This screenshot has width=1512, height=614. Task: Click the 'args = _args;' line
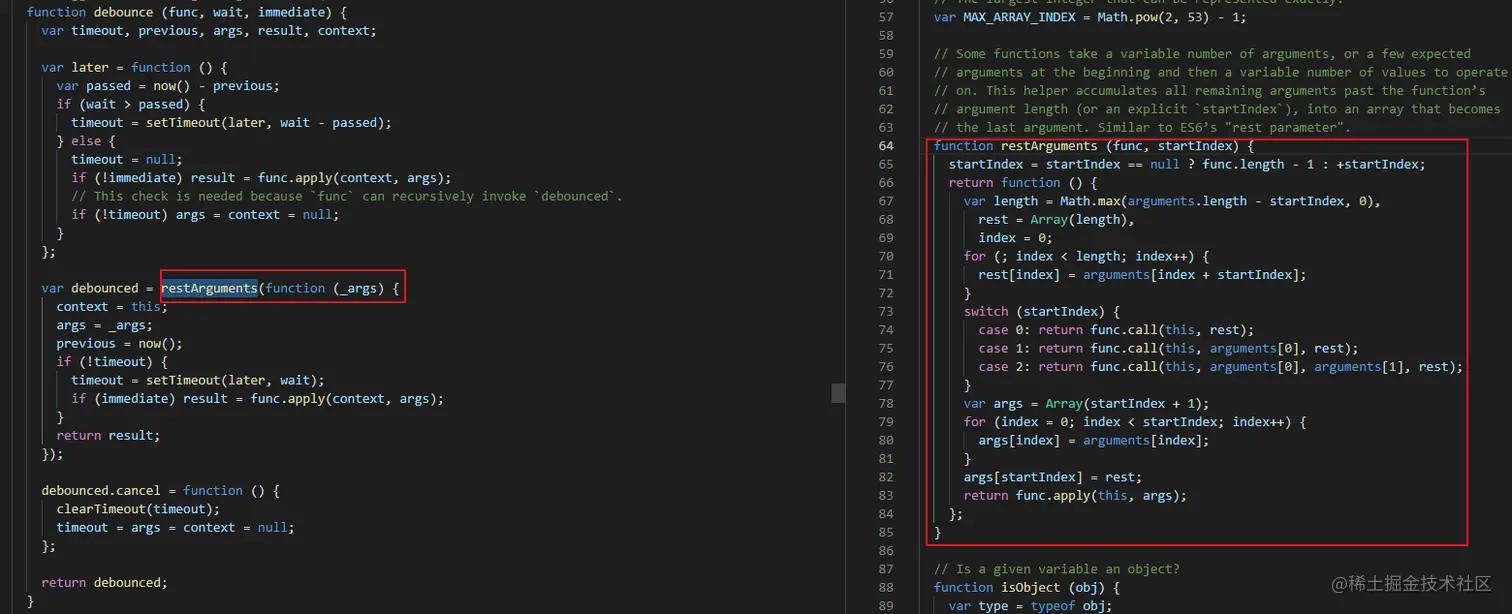pyautogui.click(x=105, y=325)
